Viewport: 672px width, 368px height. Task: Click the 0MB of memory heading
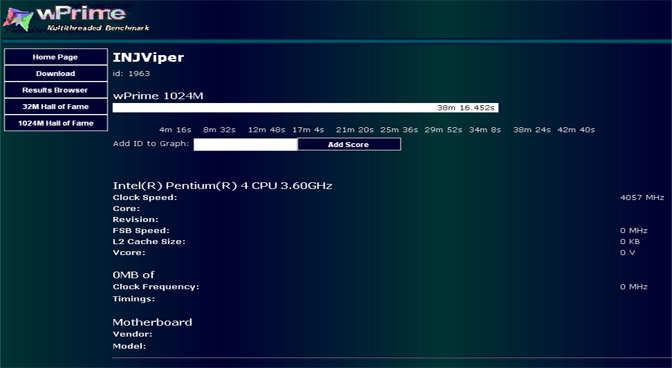(133, 275)
